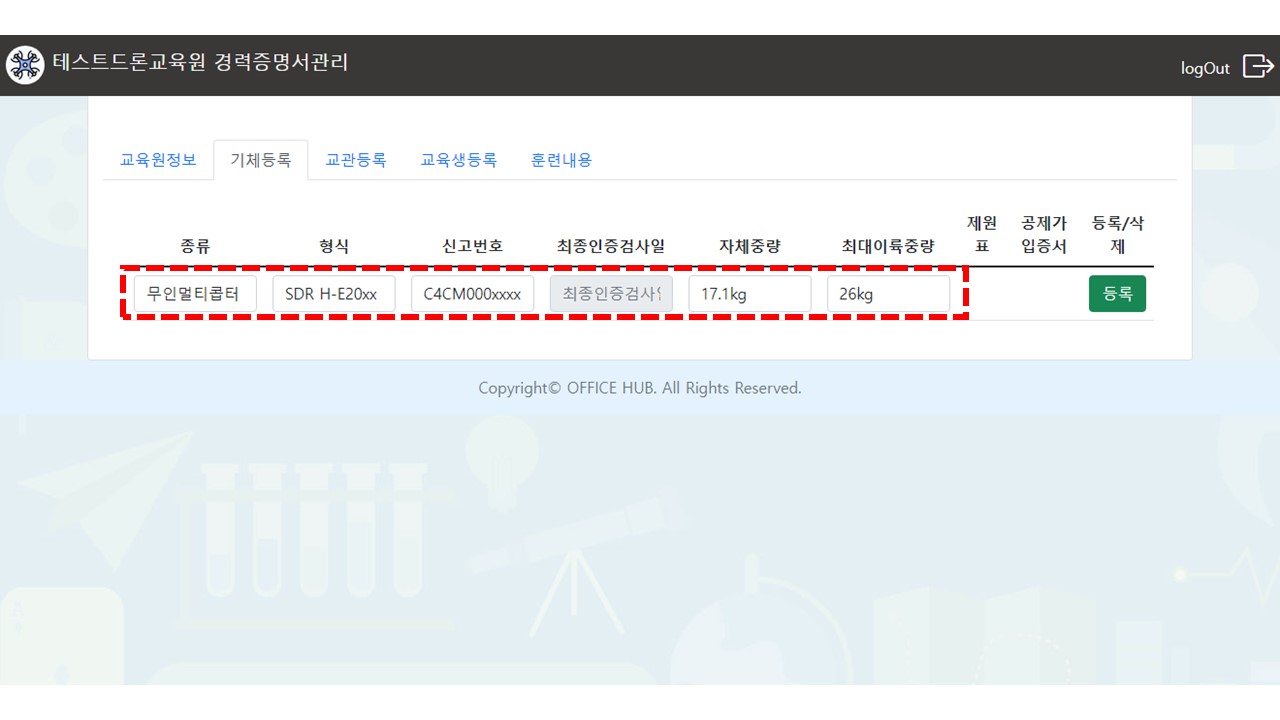Click the 제원표 column header
Viewport: 1280px width, 720px height.
(981, 234)
